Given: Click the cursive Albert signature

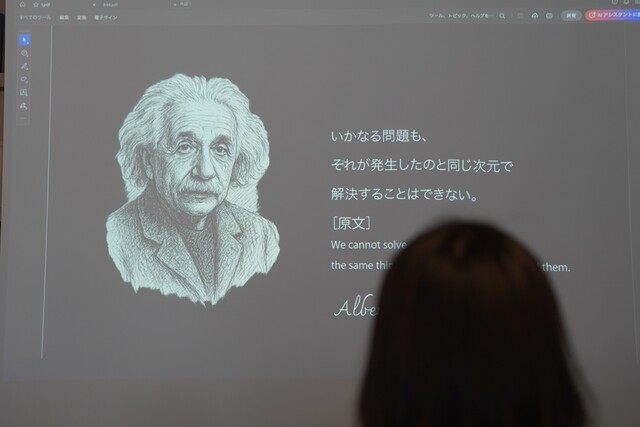Looking at the screenshot, I should click(355, 307).
